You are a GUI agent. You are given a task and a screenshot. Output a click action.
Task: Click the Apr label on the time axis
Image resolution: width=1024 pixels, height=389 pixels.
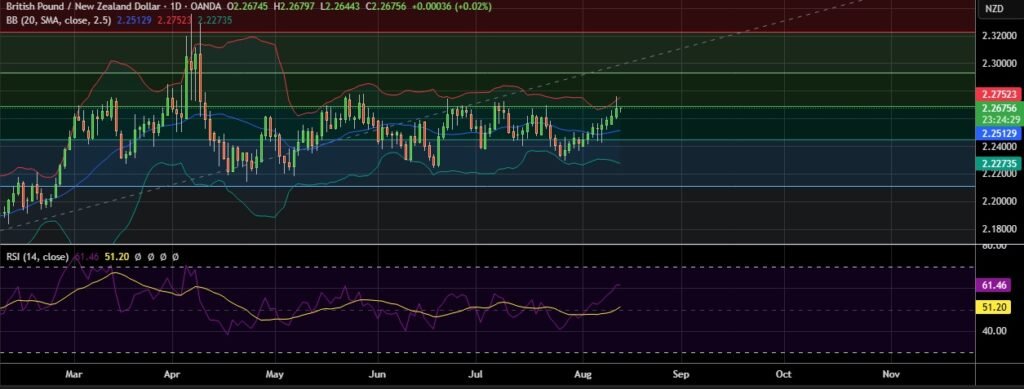click(x=172, y=375)
